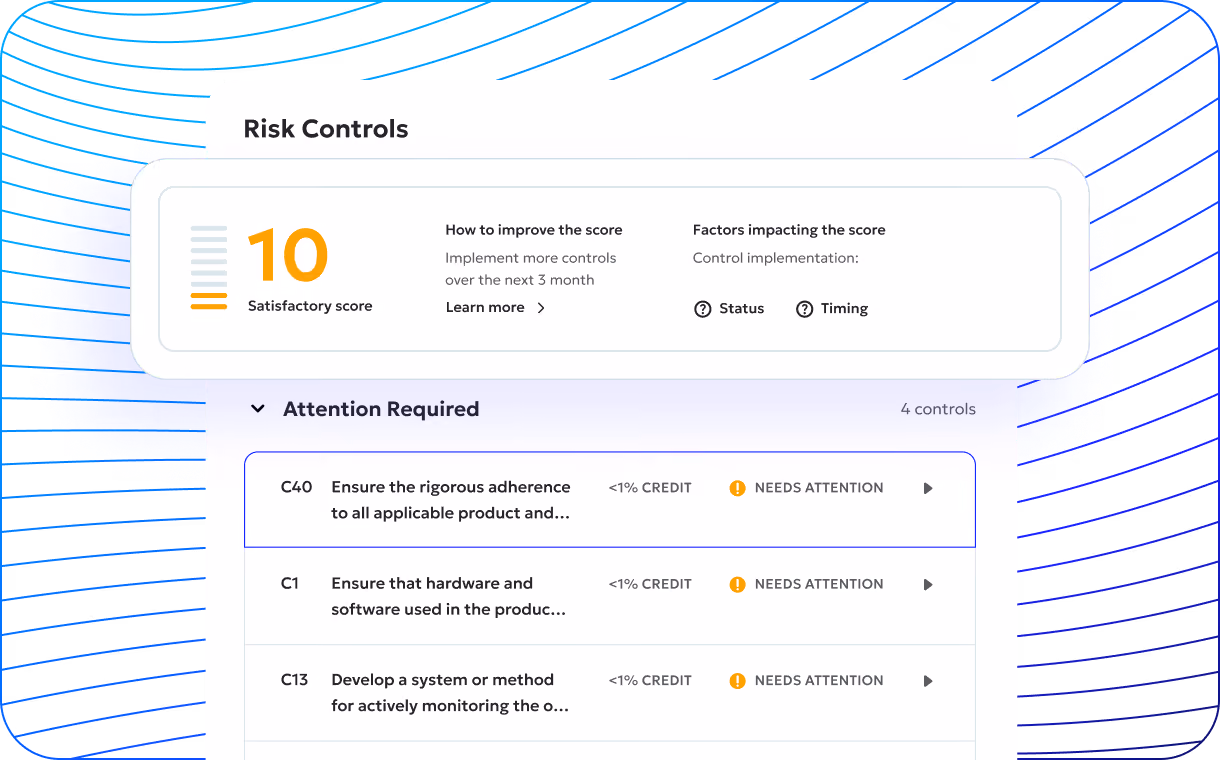1220x760 pixels.
Task: Click the 4 controls count label
Action: click(x=938, y=409)
